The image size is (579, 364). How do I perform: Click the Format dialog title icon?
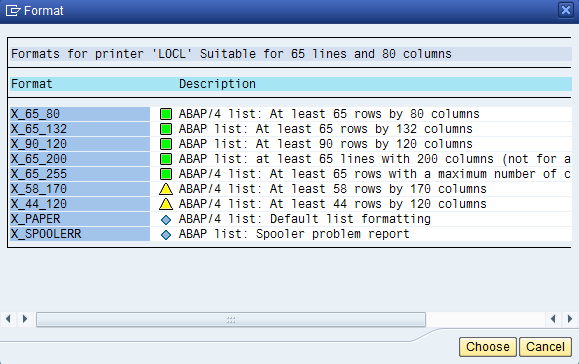pos(13,11)
